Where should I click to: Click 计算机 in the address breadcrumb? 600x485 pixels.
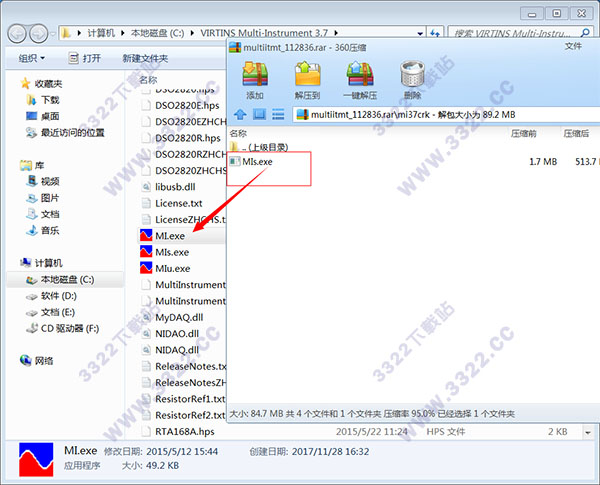coord(101,33)
